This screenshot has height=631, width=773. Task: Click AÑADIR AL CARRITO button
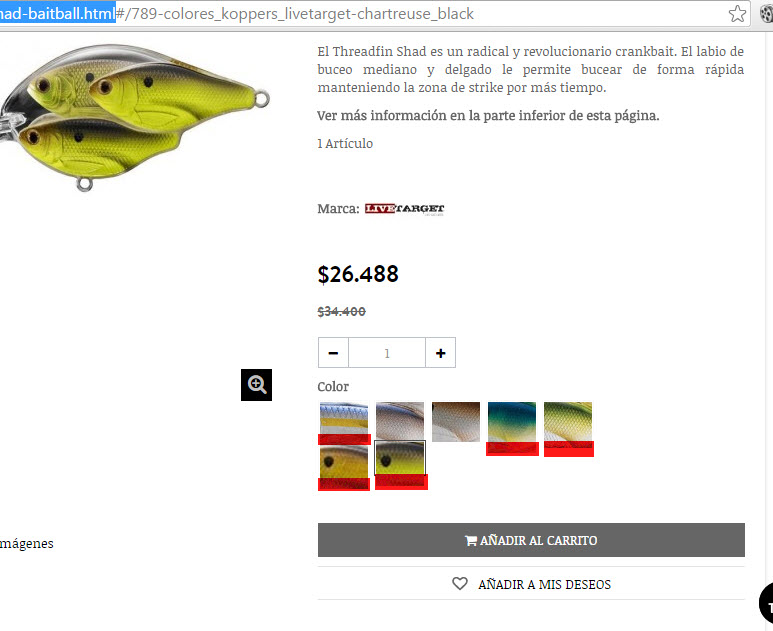click(x=531, y=540)
